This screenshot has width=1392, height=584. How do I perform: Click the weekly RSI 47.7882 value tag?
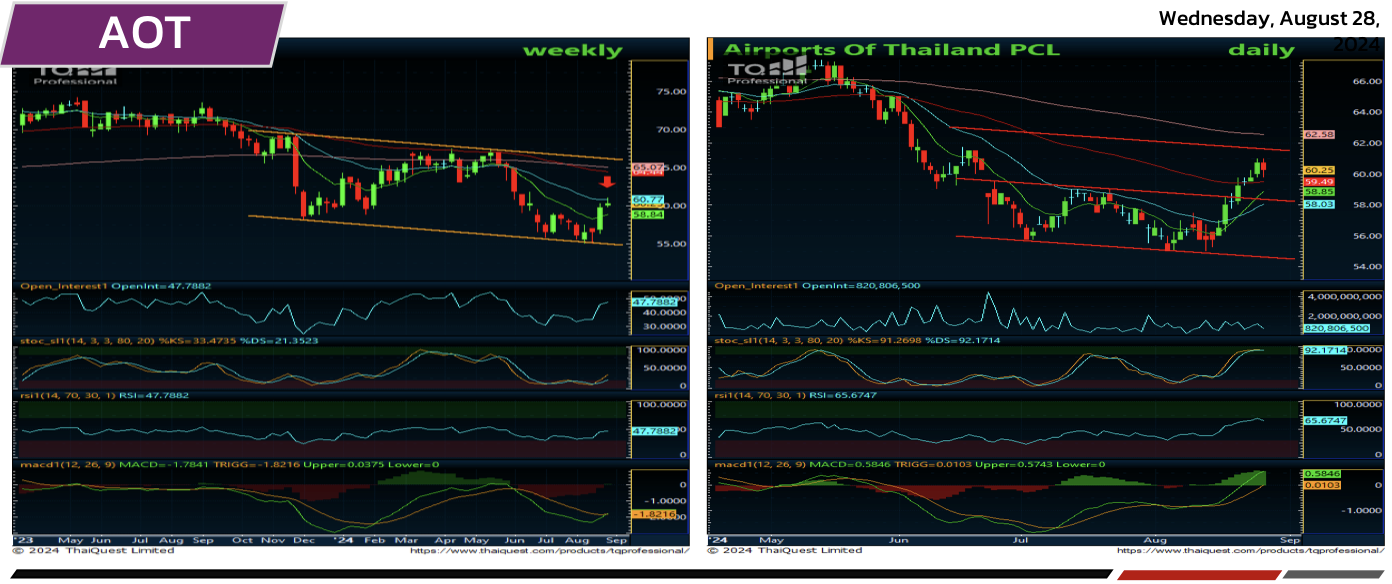(x=654, y=430)
